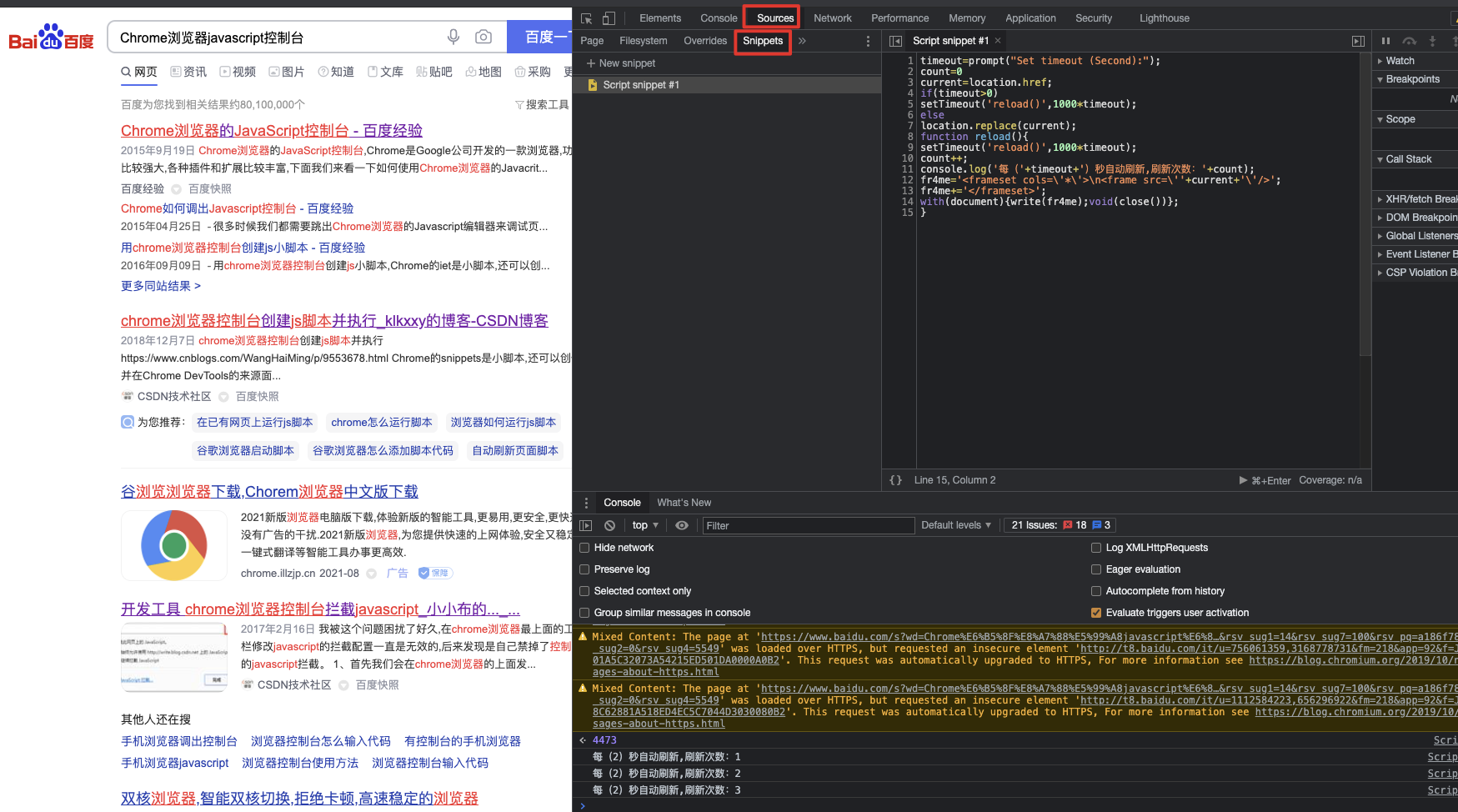Pause script execution in the debugger
This screenshot has height=812, width=1458.
click(x=1385, y=40)
